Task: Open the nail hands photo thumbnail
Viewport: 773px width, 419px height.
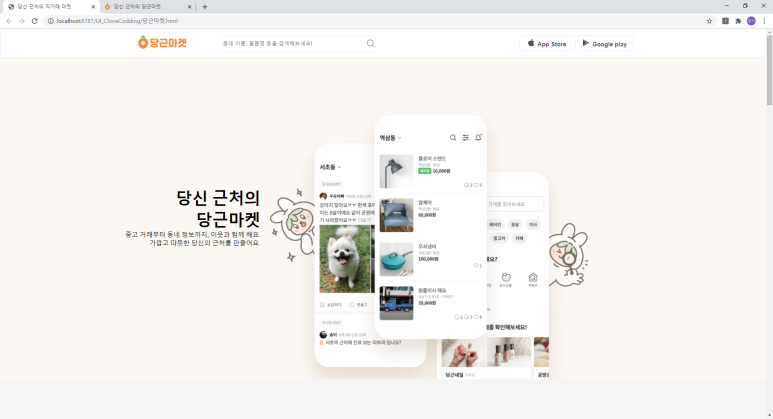Action: click(464, 352)
